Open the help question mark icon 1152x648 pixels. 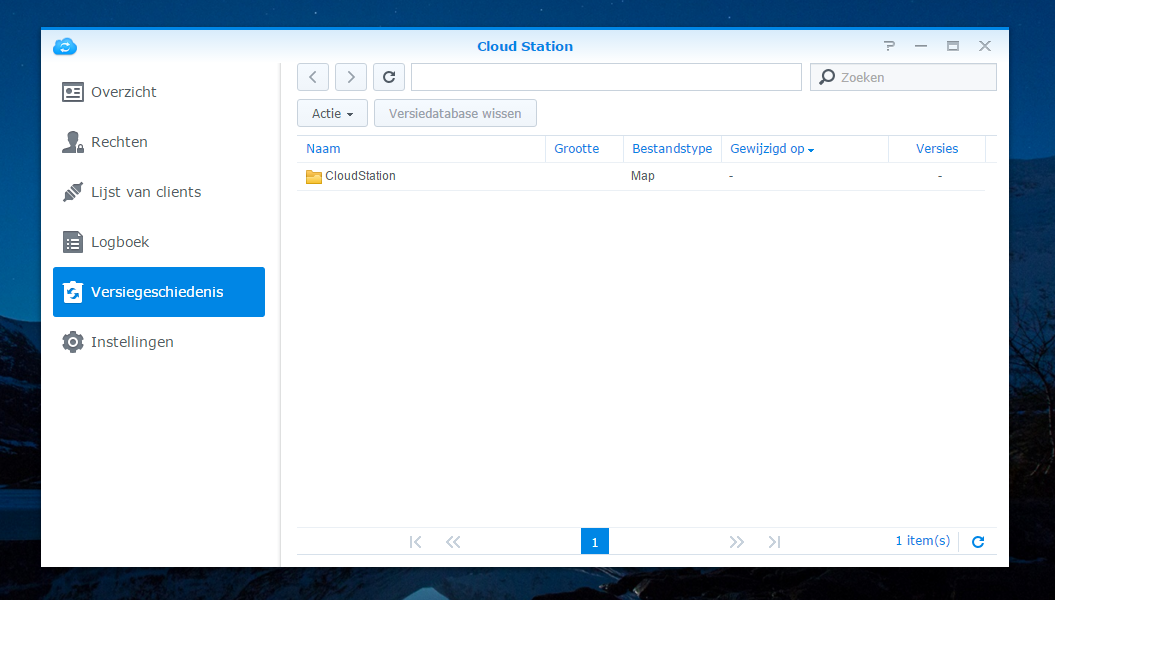[x=889, y=46]
